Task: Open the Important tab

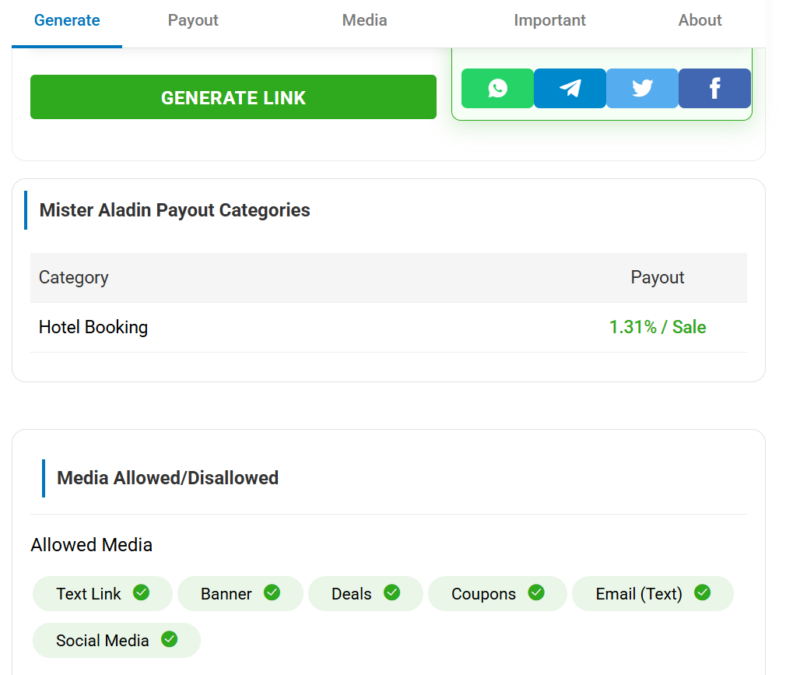Action: 550,20
